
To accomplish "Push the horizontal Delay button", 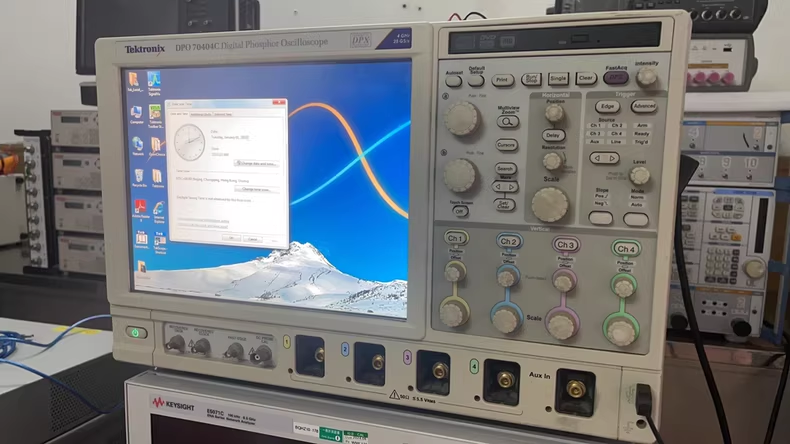I will (x=553, y=135).
